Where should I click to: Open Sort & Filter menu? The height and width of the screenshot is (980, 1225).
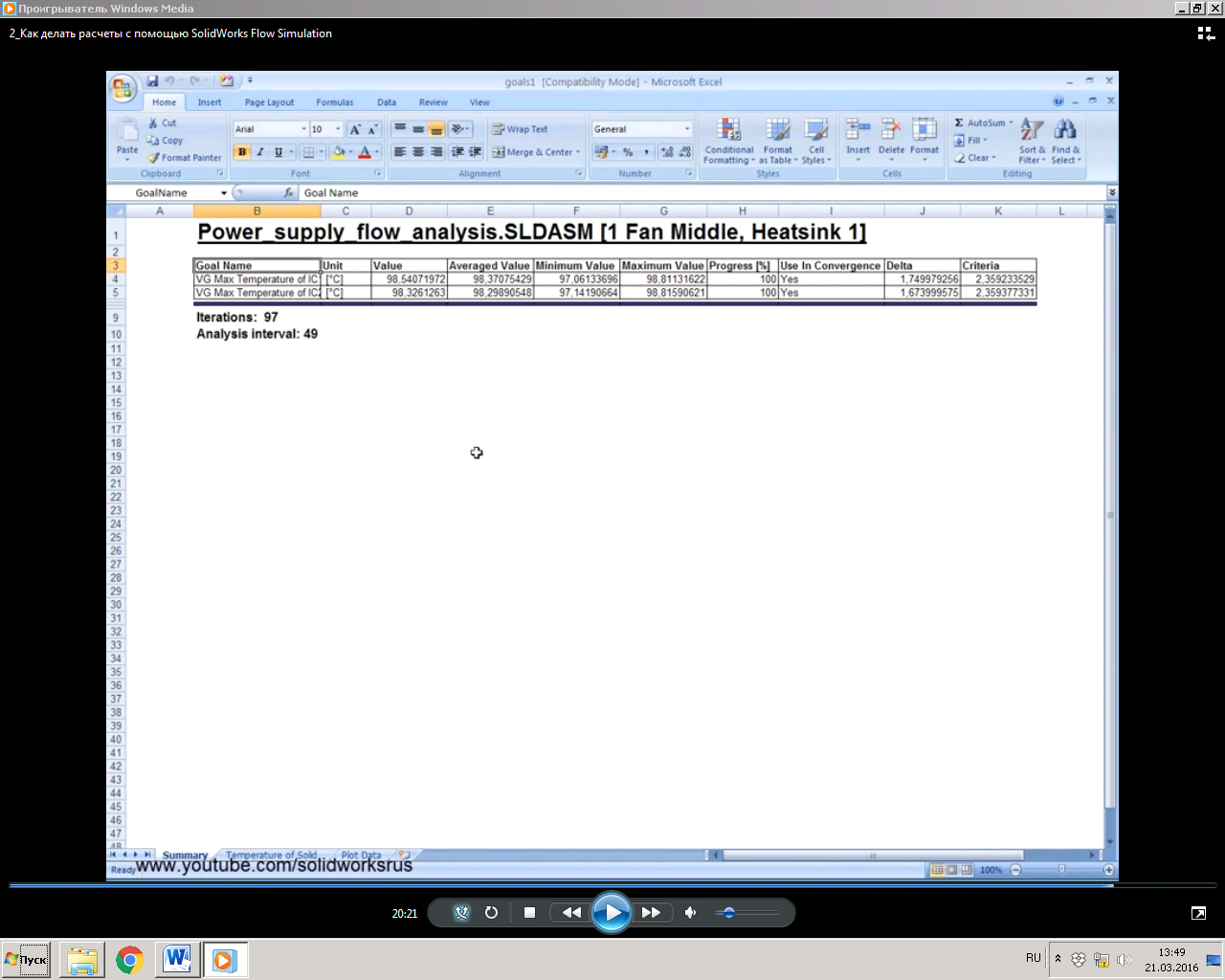click(1032, 141)
